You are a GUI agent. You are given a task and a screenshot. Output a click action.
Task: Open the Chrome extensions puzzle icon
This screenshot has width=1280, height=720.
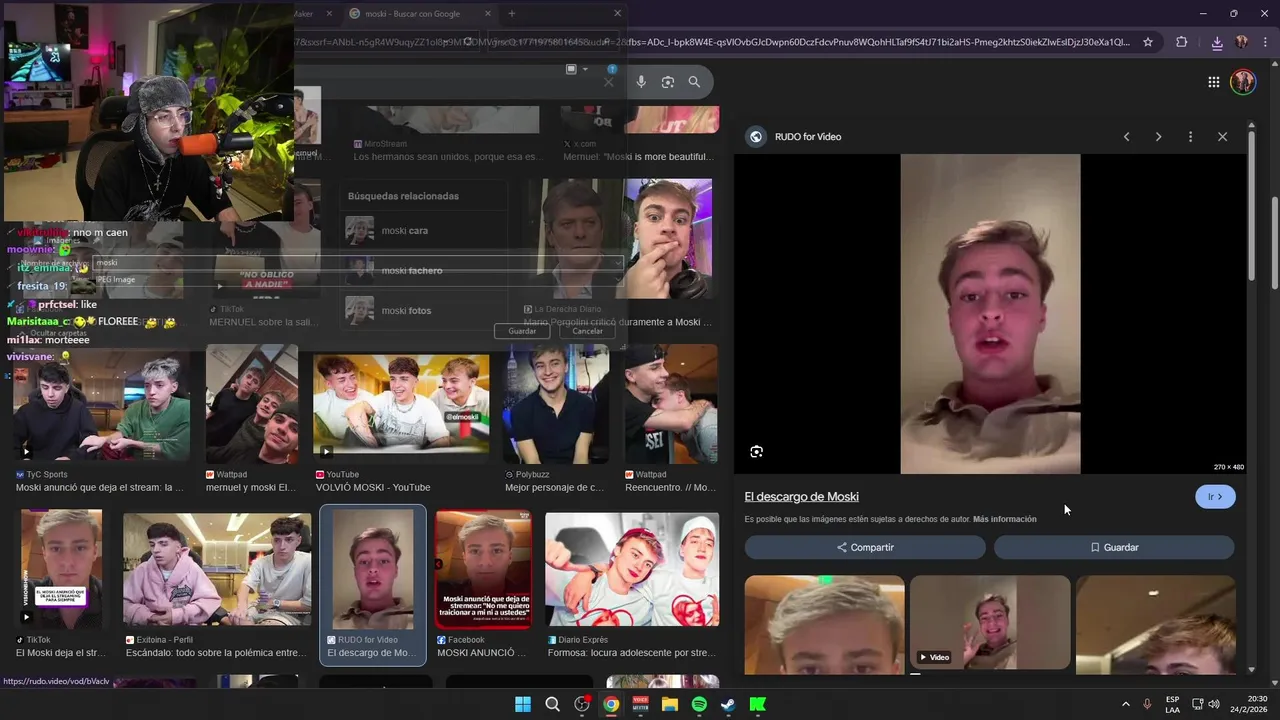(1182, 42)
